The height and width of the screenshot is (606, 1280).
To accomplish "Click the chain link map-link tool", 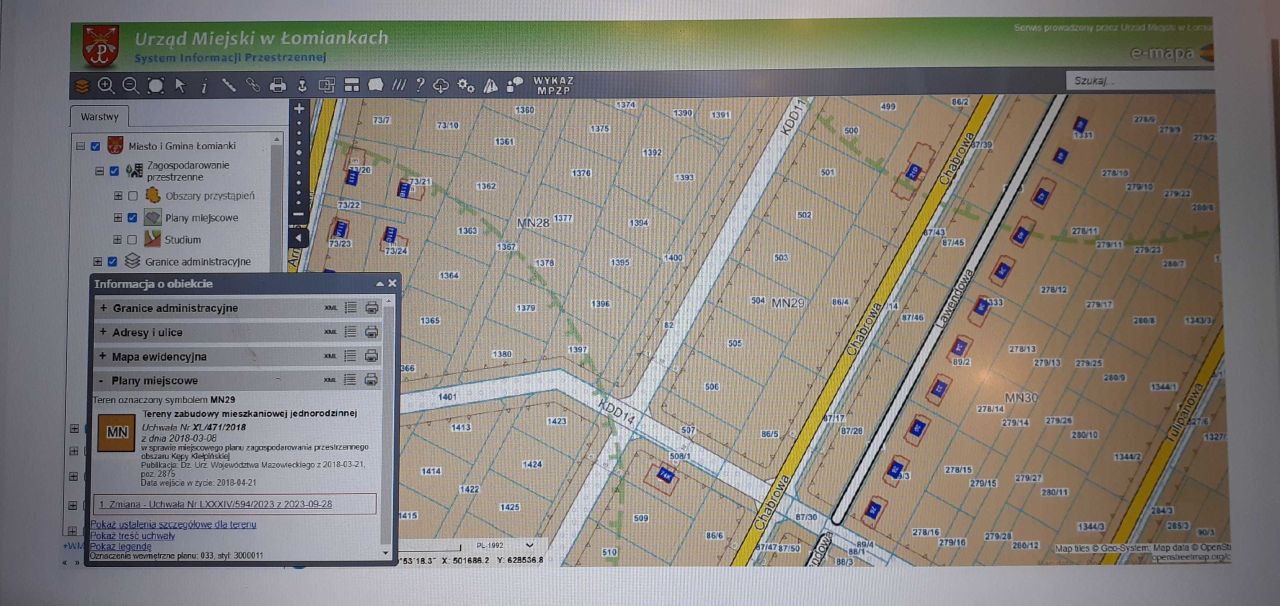I will click(253, 86).
